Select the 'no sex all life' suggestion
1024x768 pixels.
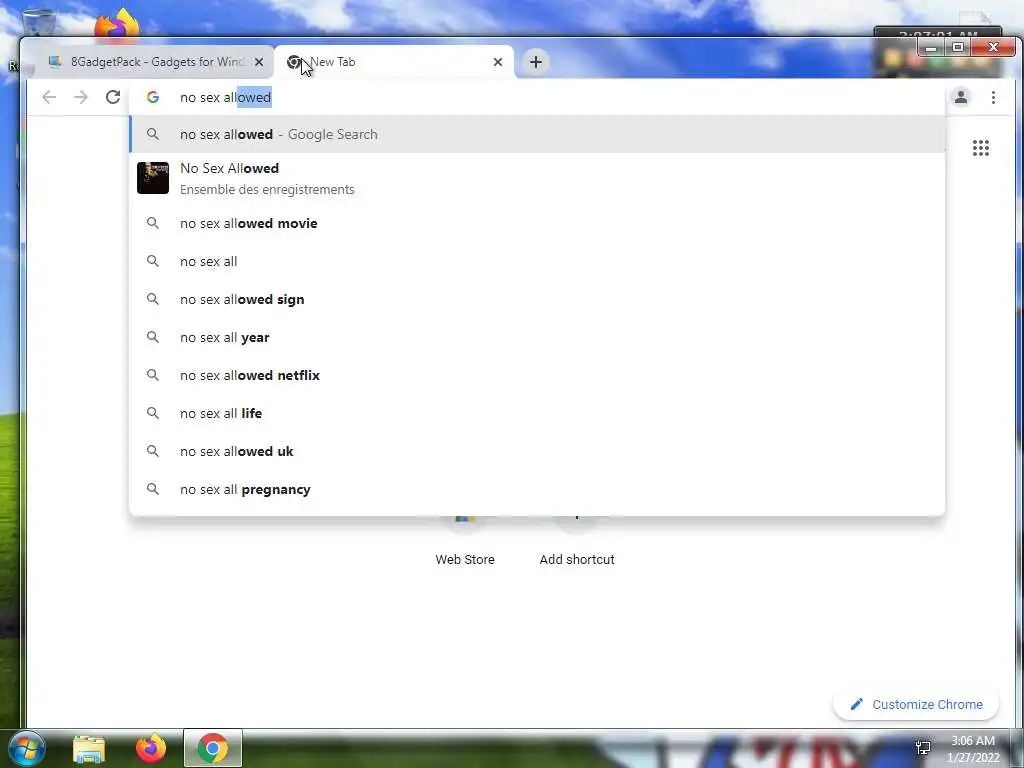tap(537, 413)
